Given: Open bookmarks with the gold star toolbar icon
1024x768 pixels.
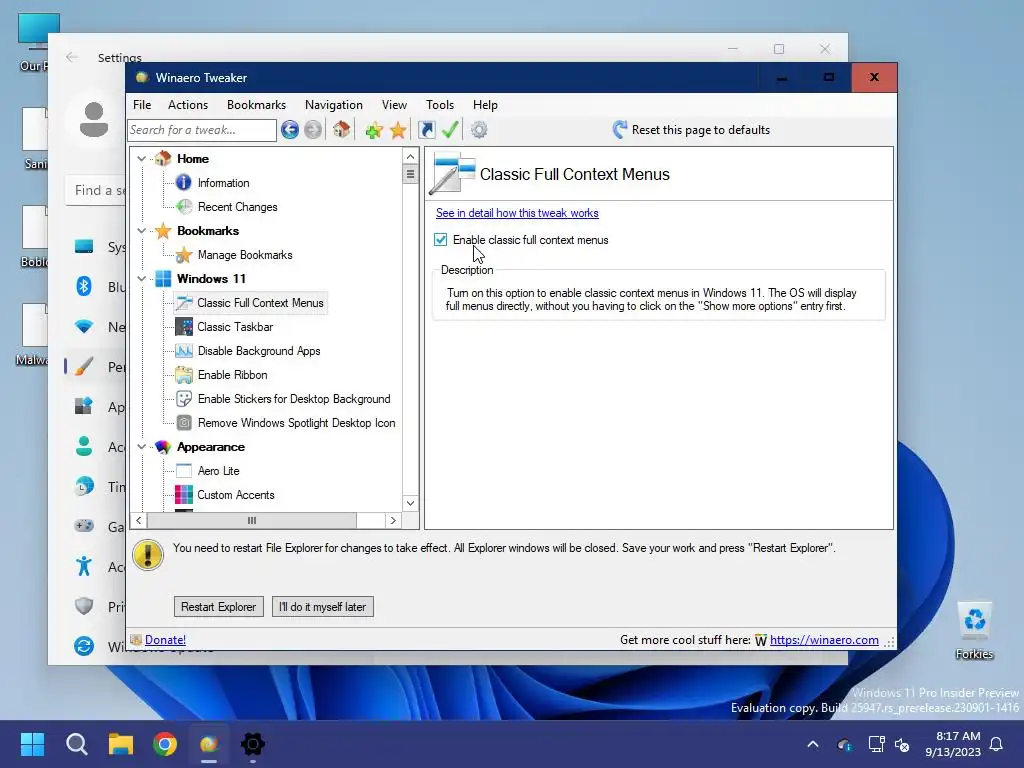Looking at the screenshot, I should [398, 130].
